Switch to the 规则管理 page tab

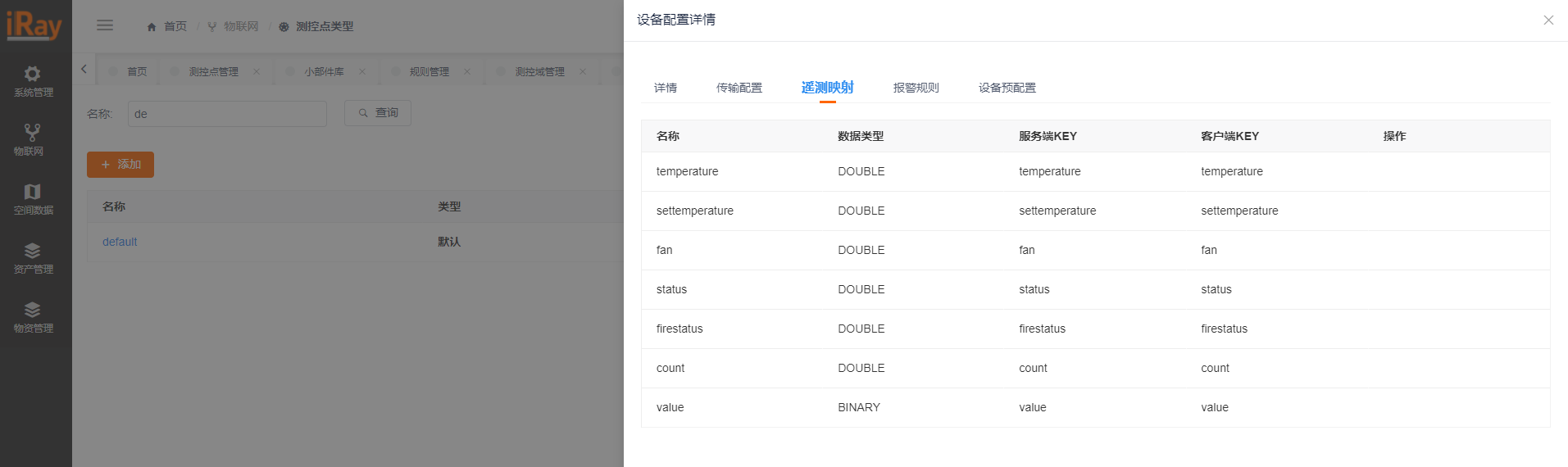point(429,71)
